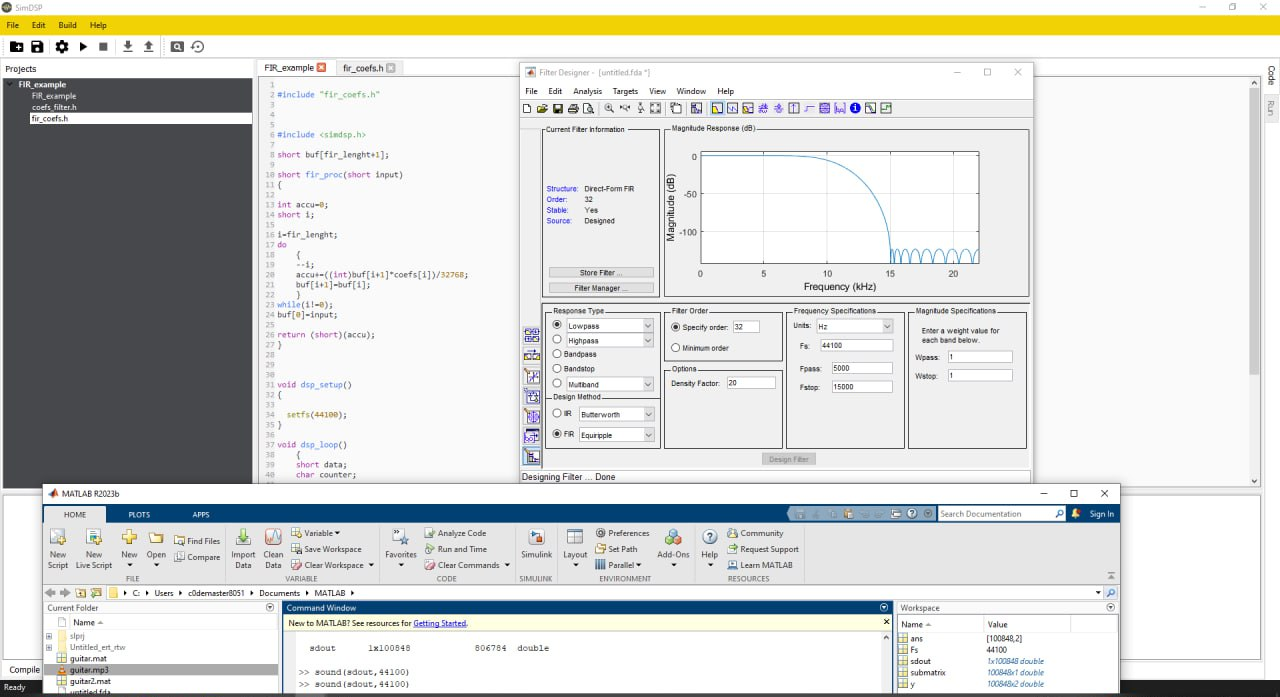Viewport: 1280px width, 697px height.
Task: Open the Lowpass type dropdown
Action: coord(648,326)
